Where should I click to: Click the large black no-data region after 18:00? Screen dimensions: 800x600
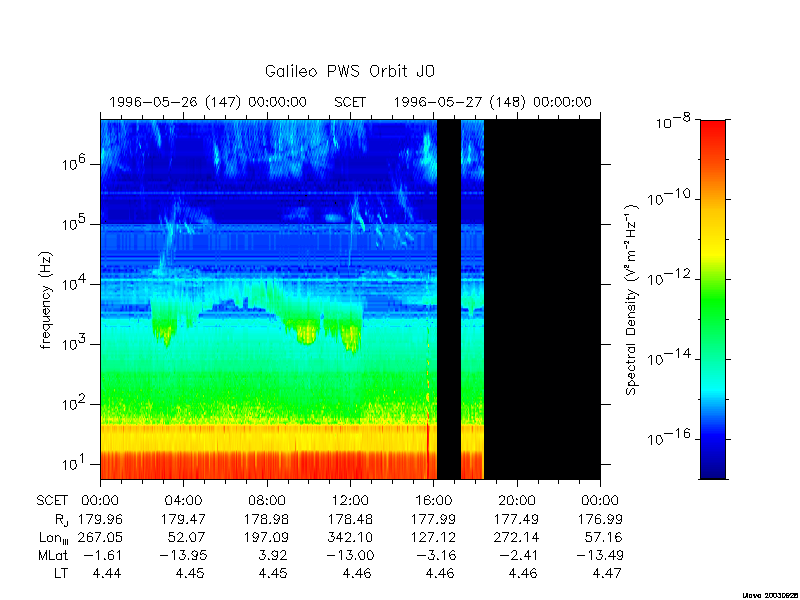coord(542,299)
